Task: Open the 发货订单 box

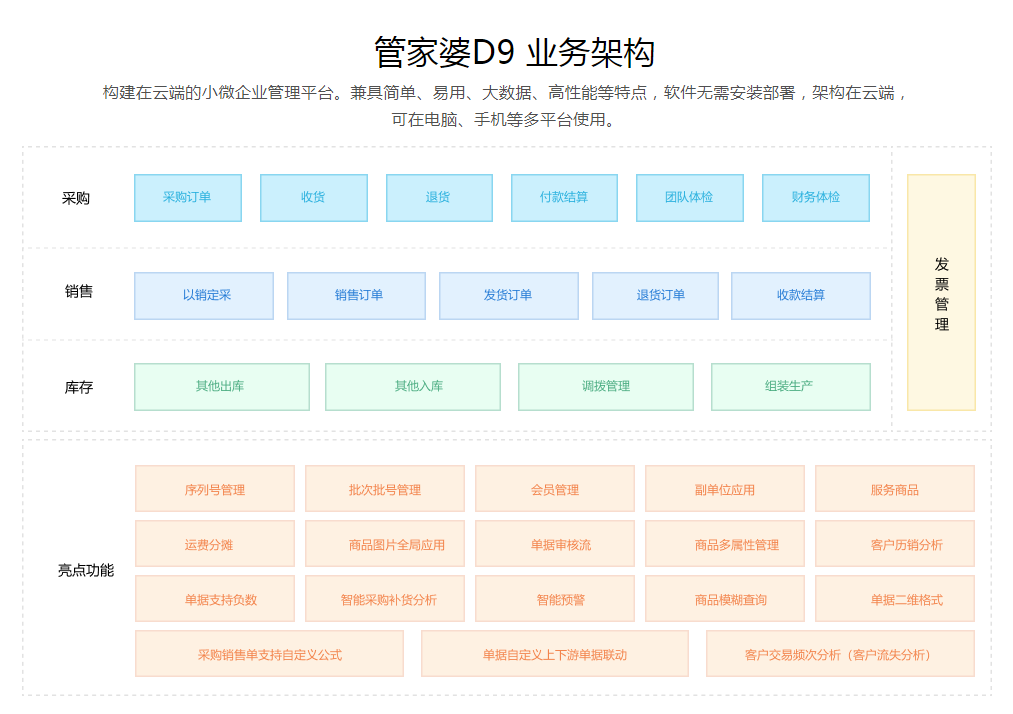Action: [x=509, y=296]
